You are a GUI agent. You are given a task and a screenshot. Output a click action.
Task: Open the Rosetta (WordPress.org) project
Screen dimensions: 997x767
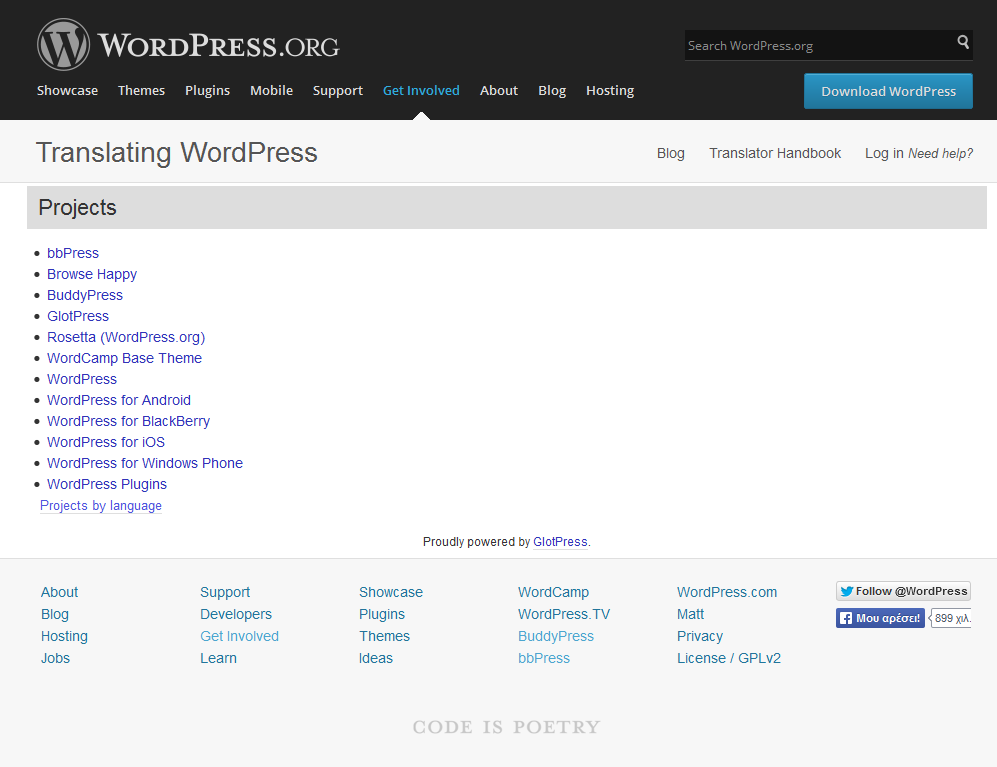(x=126, y=337)
